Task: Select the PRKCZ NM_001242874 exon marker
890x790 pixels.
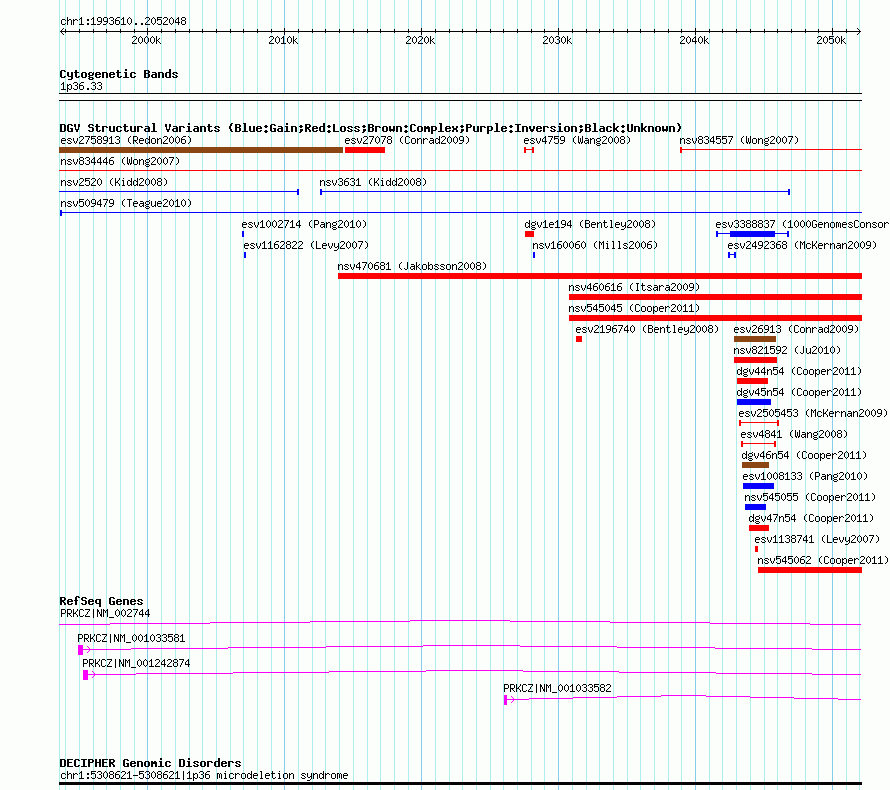Action: 86,675
